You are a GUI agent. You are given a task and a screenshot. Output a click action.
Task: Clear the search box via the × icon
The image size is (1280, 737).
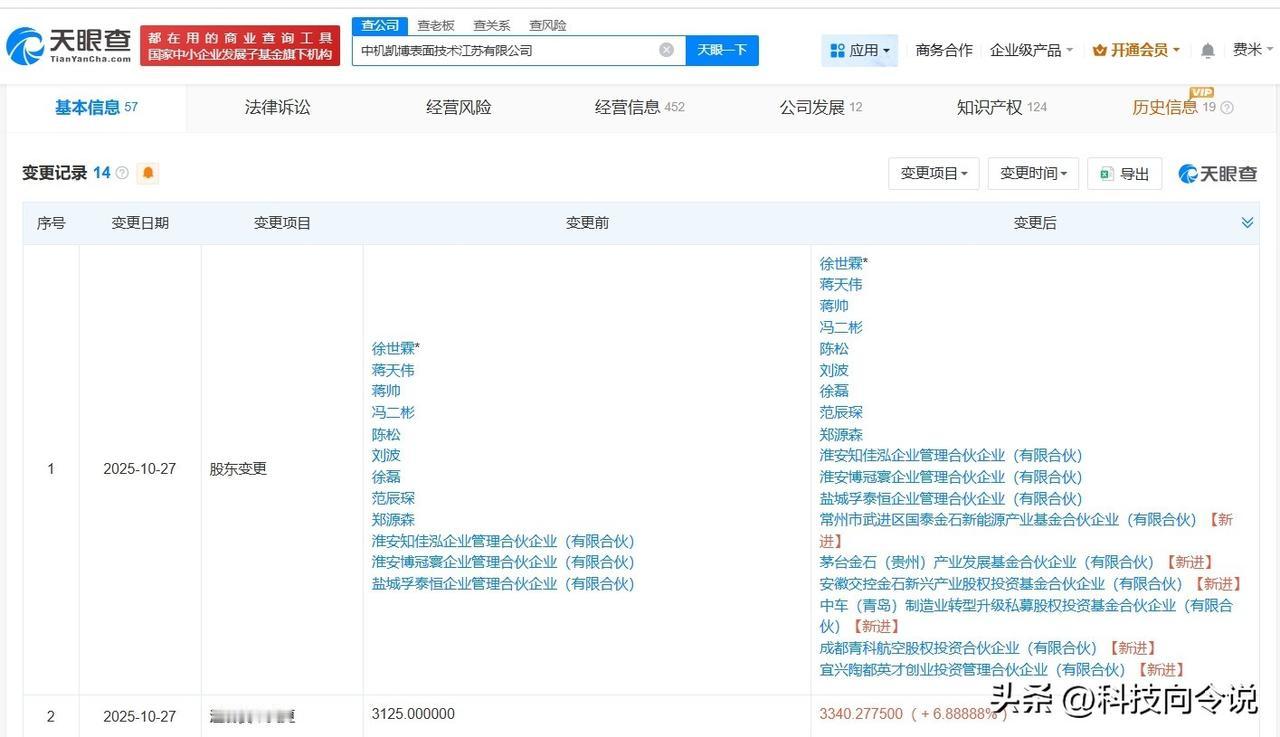pyautogui.click(x=665, y=49)
